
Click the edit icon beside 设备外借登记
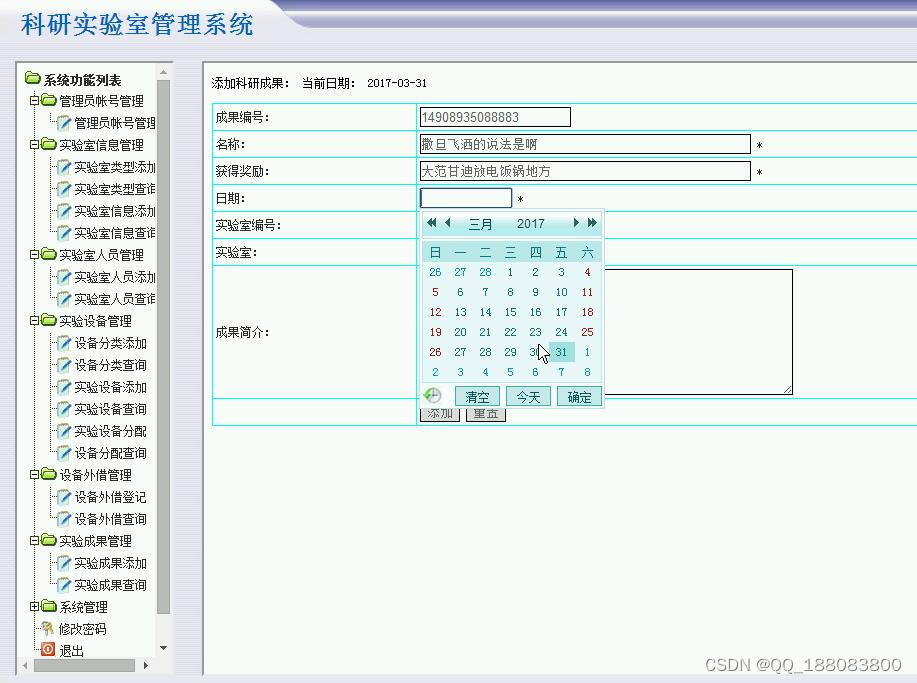tap(62, 497)
